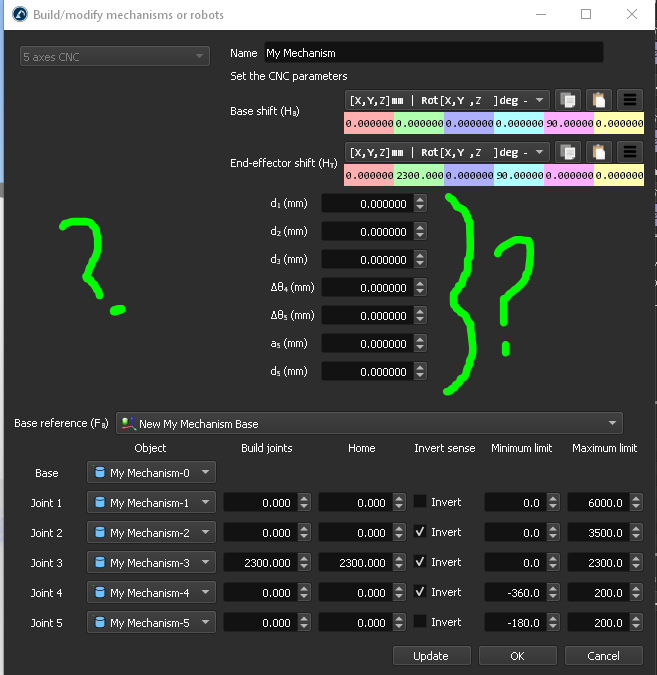This screenshot has height=675, width=657.
Task: Uncheck Invert for Joint 3
Action: click(x=420, y=562)
